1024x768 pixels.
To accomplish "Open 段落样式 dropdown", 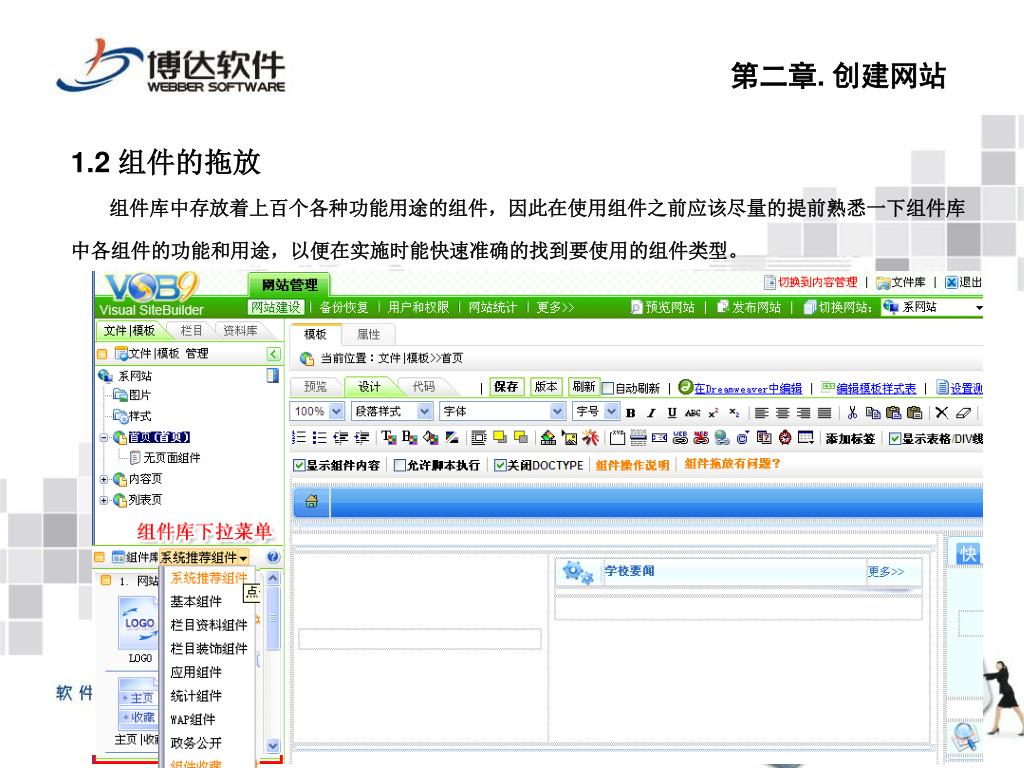I will (x=391, y=411).
